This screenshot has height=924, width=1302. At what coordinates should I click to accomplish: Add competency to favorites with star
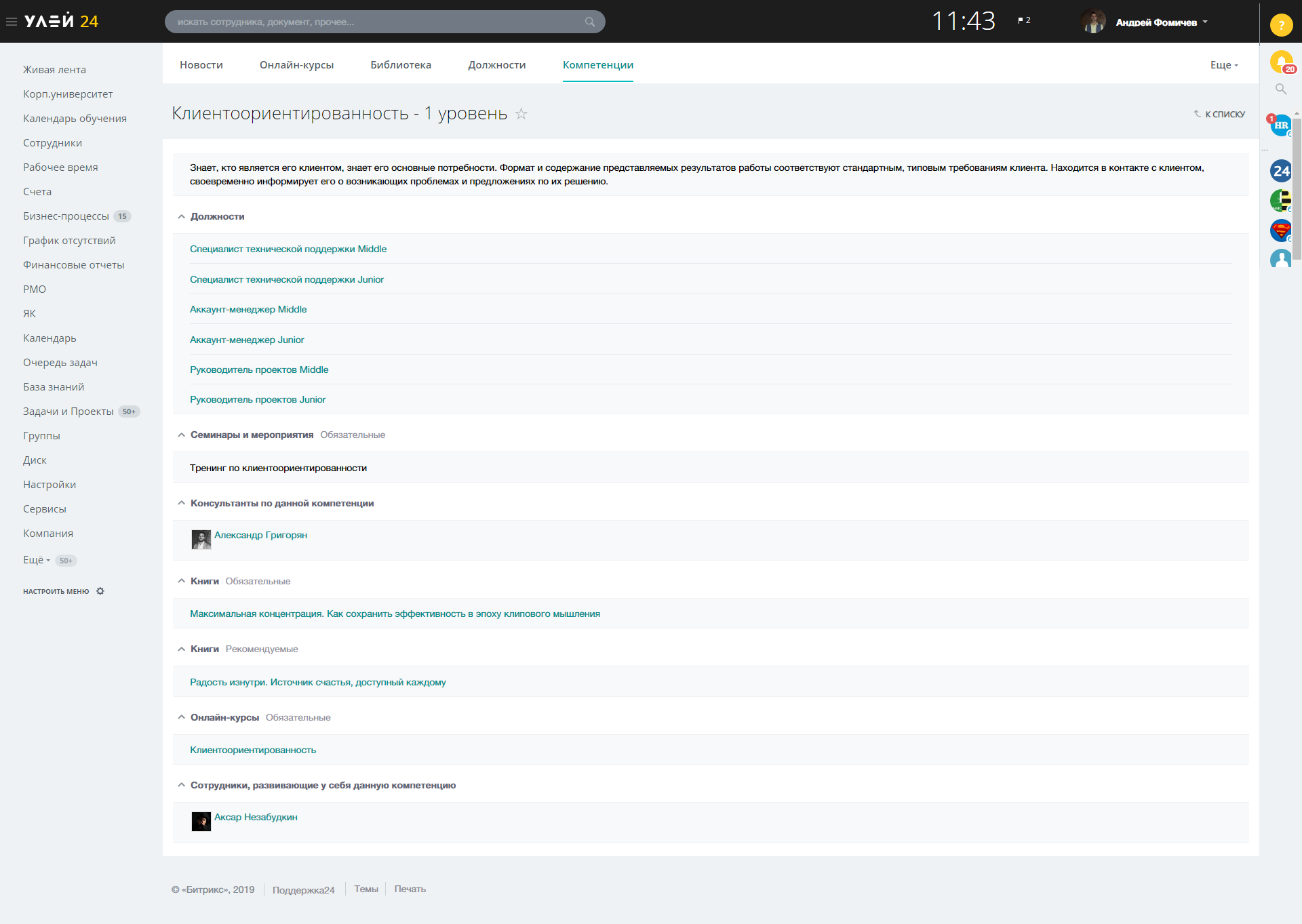pyautogui.click(x=521, y=113)
